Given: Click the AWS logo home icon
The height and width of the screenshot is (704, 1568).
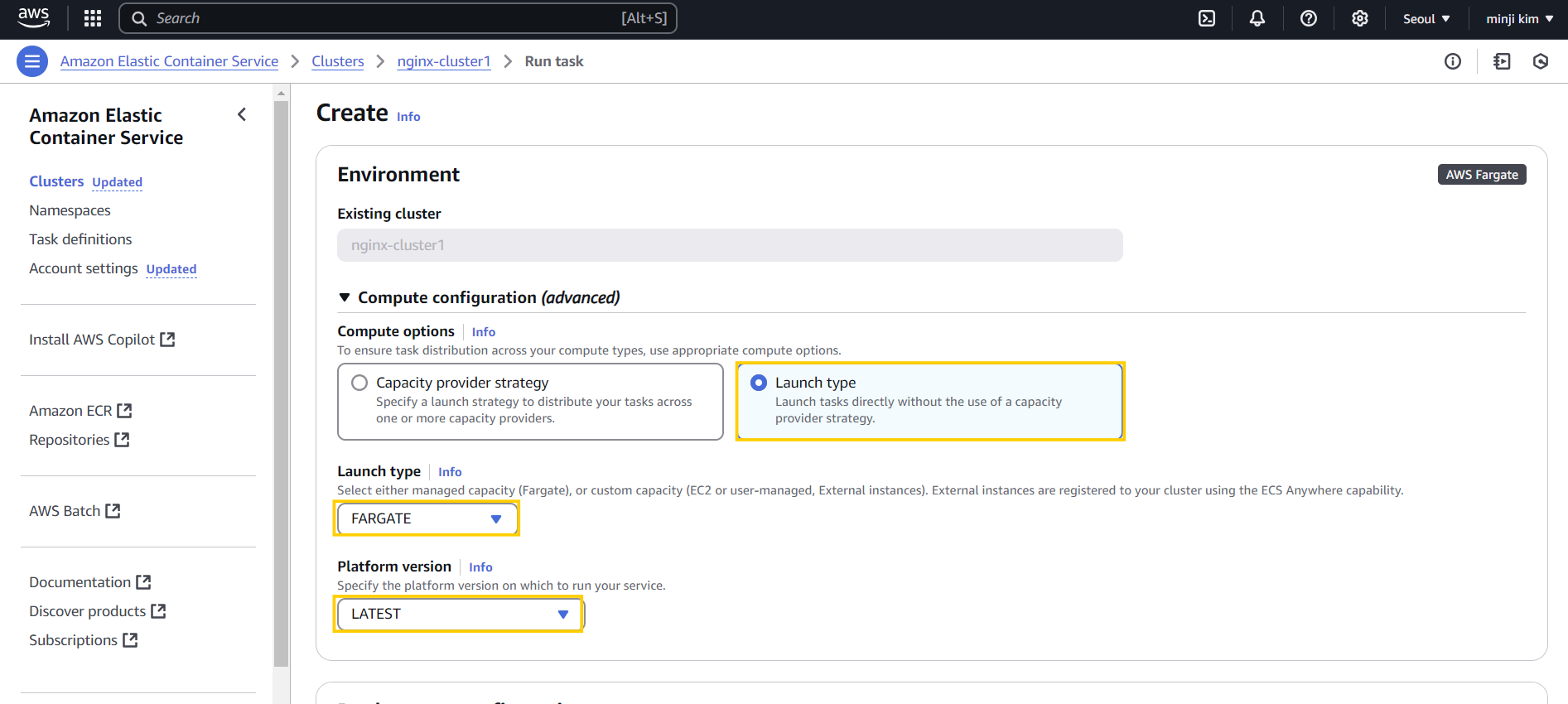Looking at the screenshot, I should 33,18.
